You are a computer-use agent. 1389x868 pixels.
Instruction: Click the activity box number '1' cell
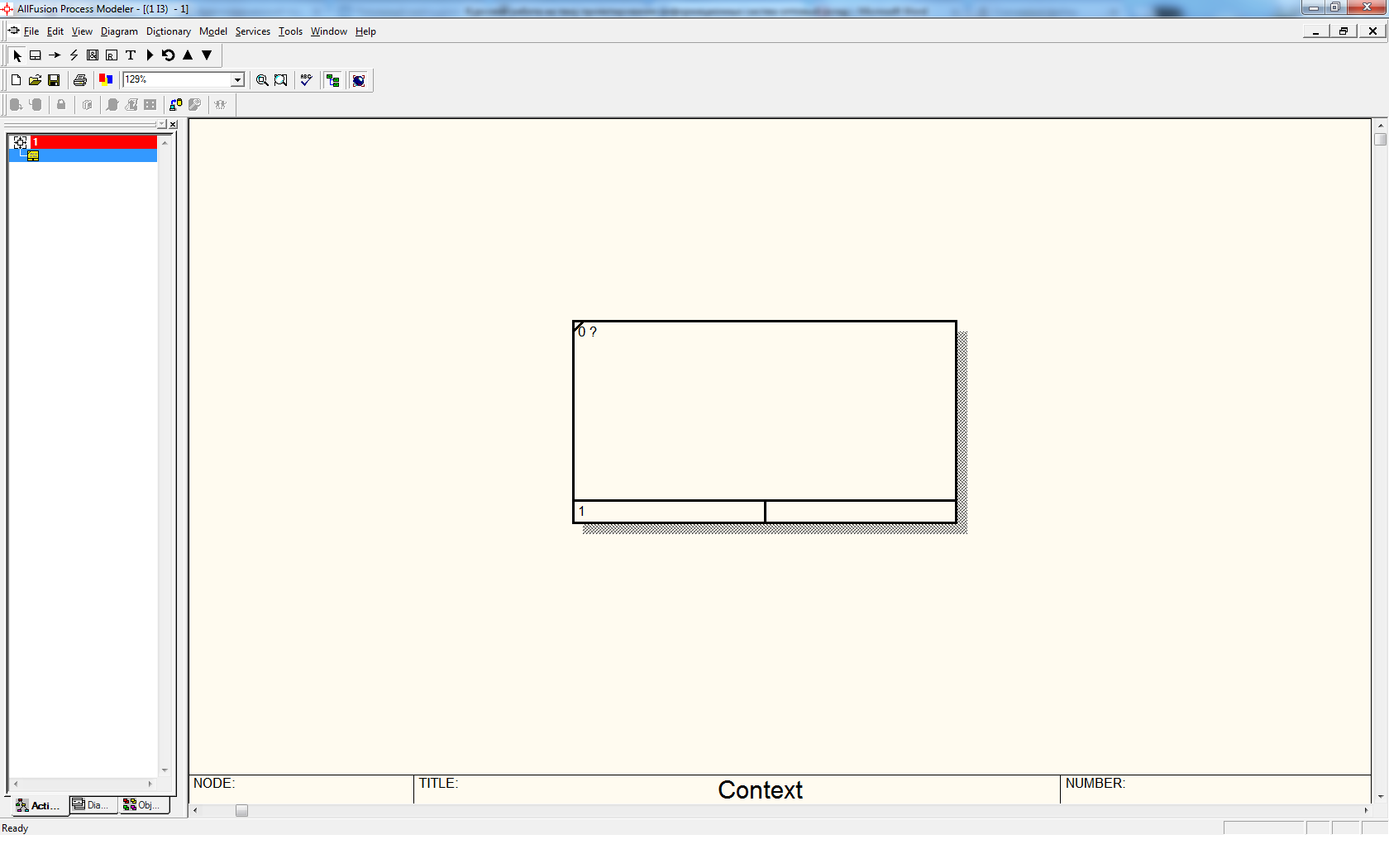coord(669,512)
